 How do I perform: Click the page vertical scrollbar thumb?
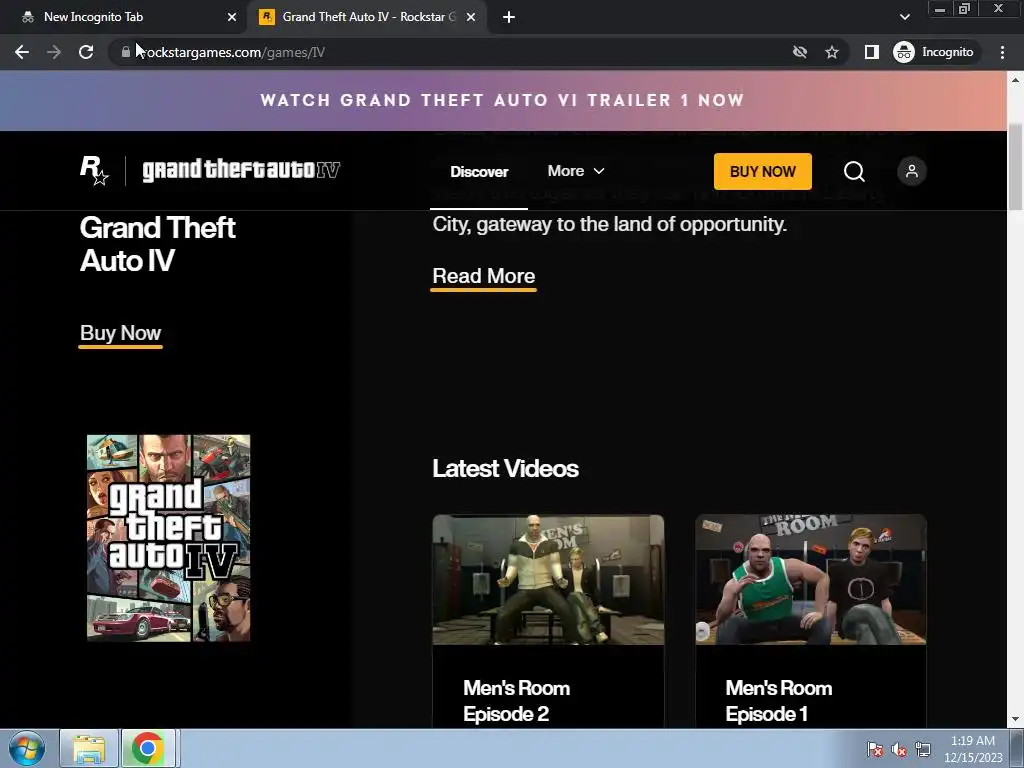(1015, 167)
